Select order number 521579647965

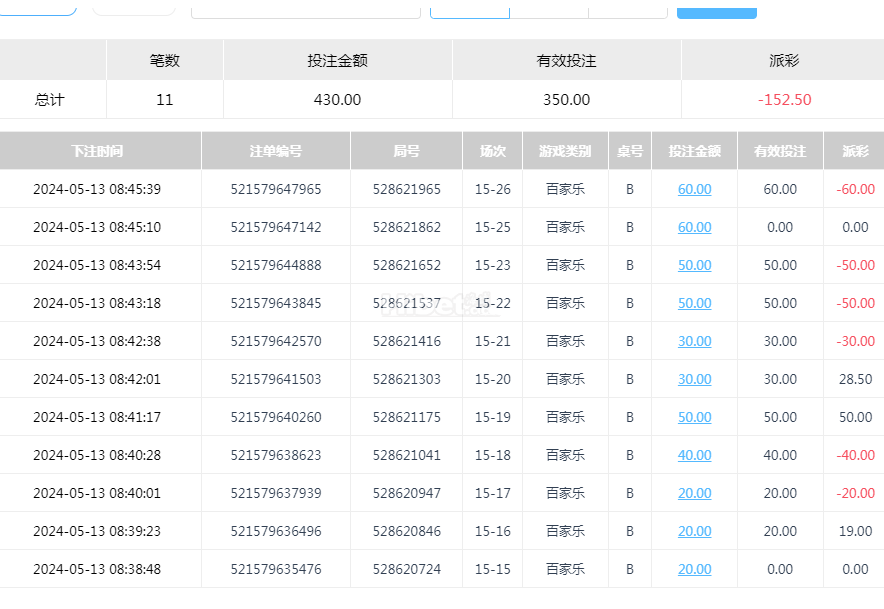276,189
